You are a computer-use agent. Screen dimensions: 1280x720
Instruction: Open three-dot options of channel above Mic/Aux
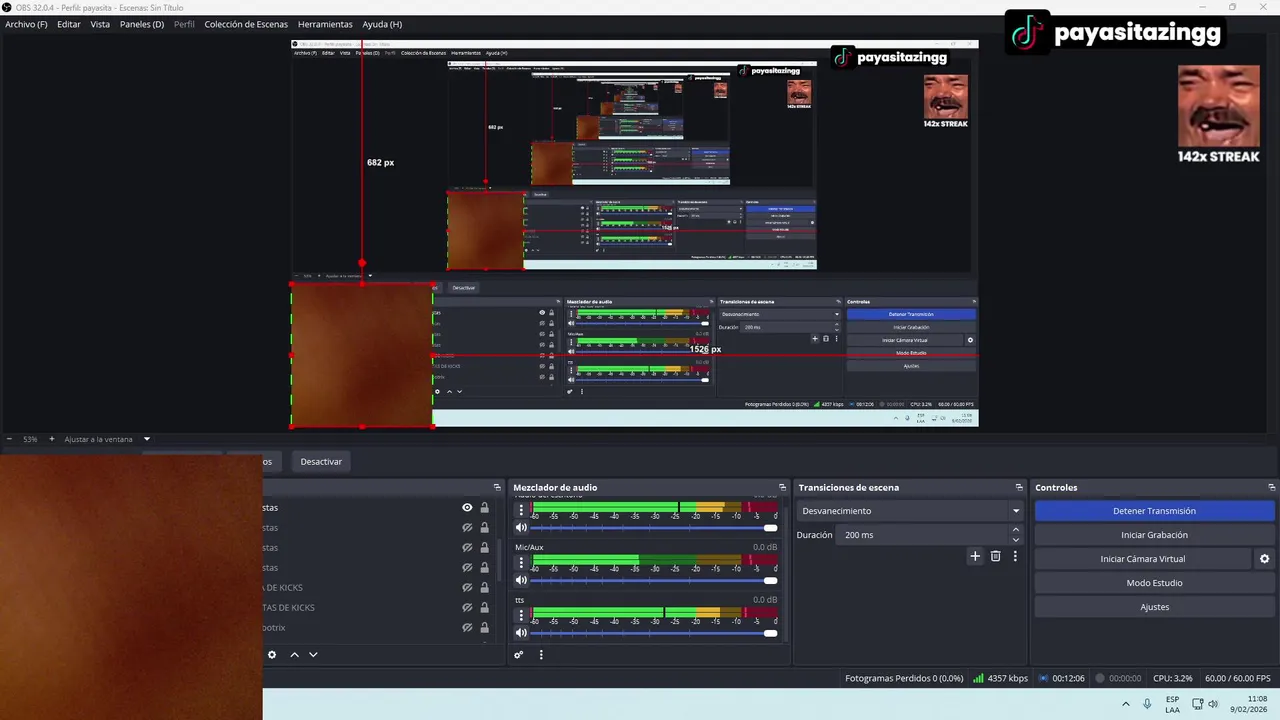click(520, 510)
